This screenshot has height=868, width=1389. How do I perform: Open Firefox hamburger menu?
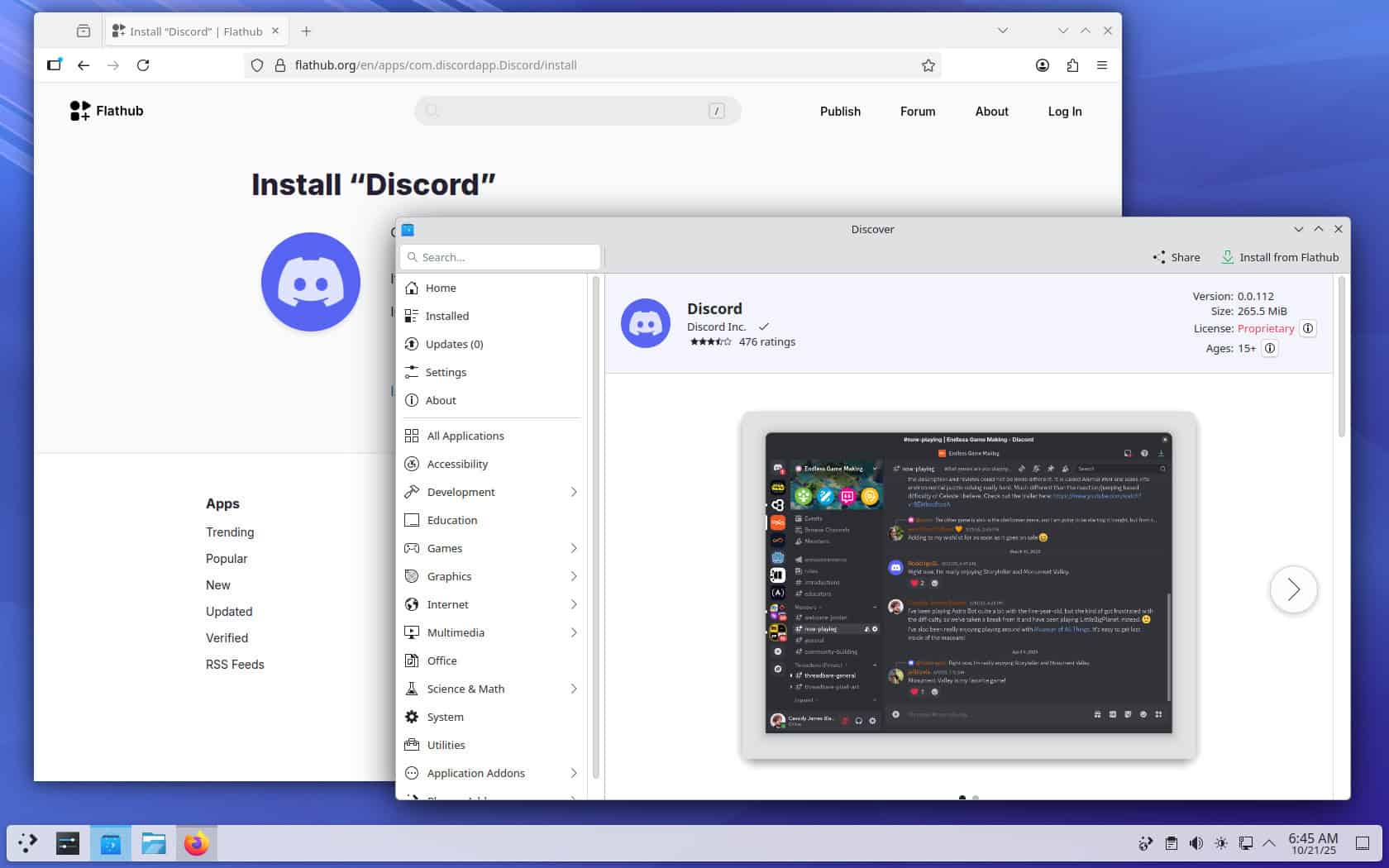pyautogui.click(x=1102, y=65)
